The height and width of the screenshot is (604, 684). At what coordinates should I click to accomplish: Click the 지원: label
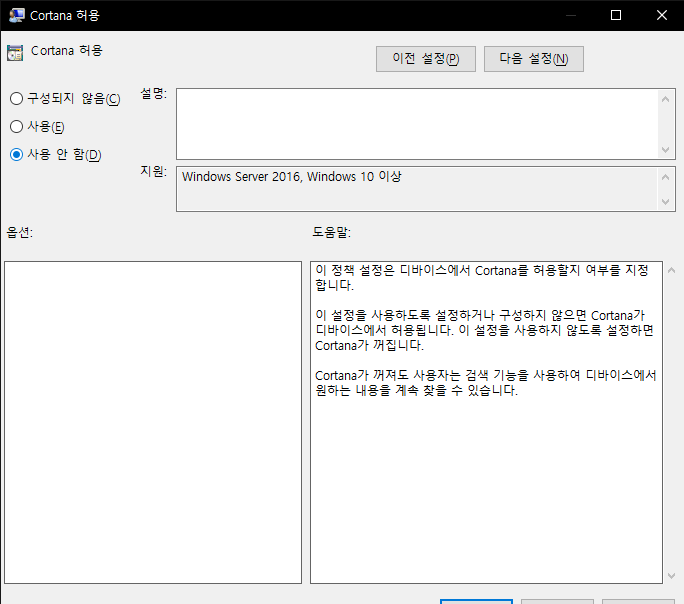154,171
